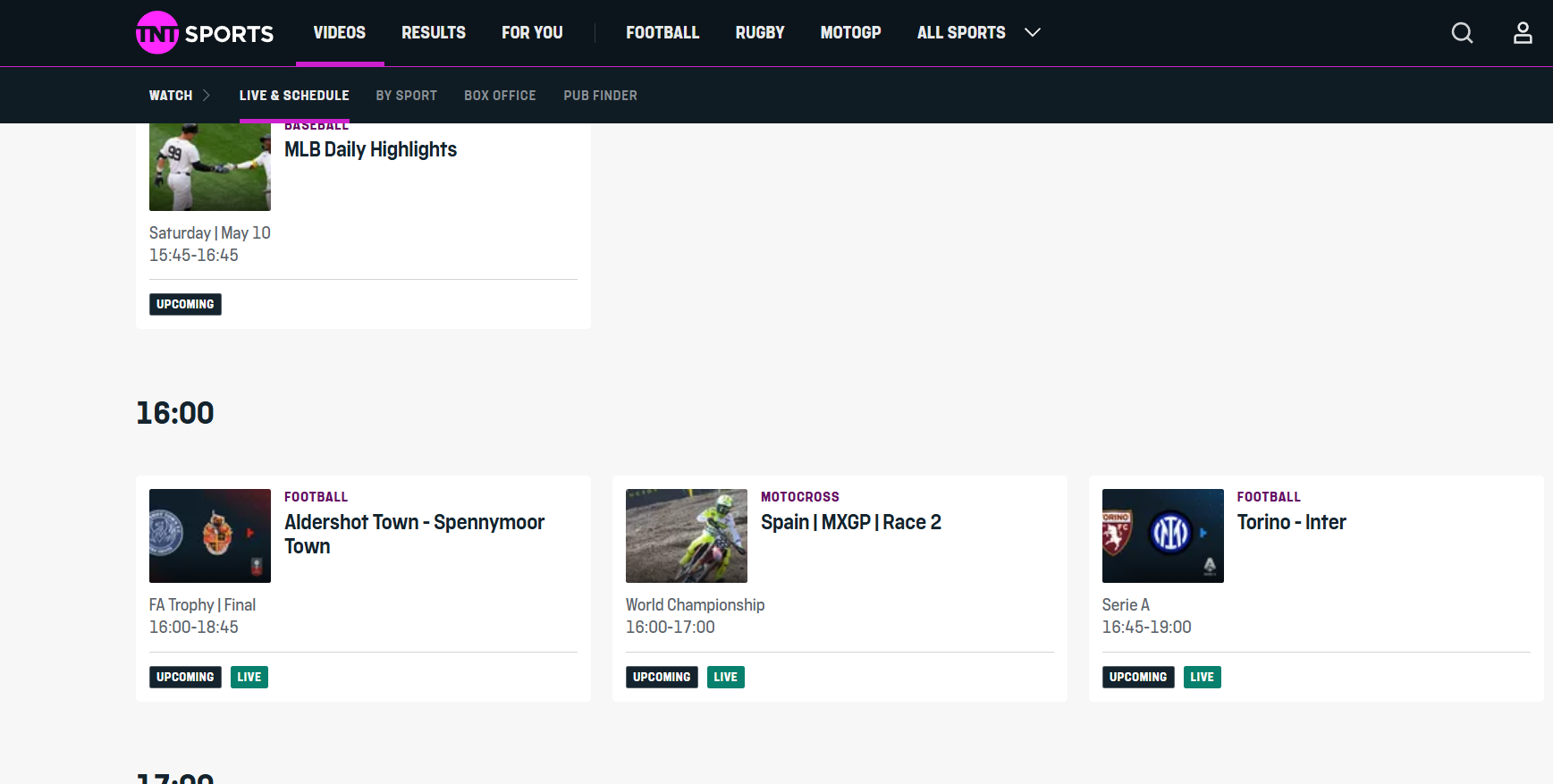1553x784 pixels.
Task: Open the MLB Daily Highlights thumbnail
Action: pos(210,166)
